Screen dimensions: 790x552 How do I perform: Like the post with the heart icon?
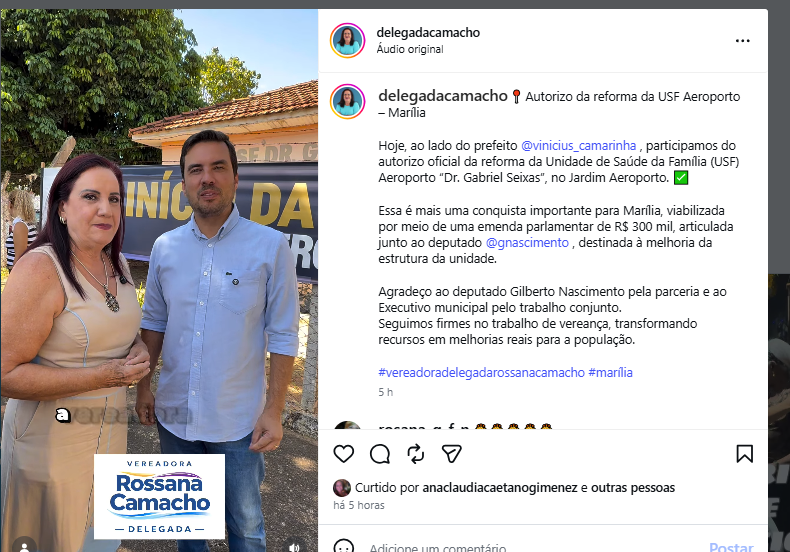click(344, 454)
